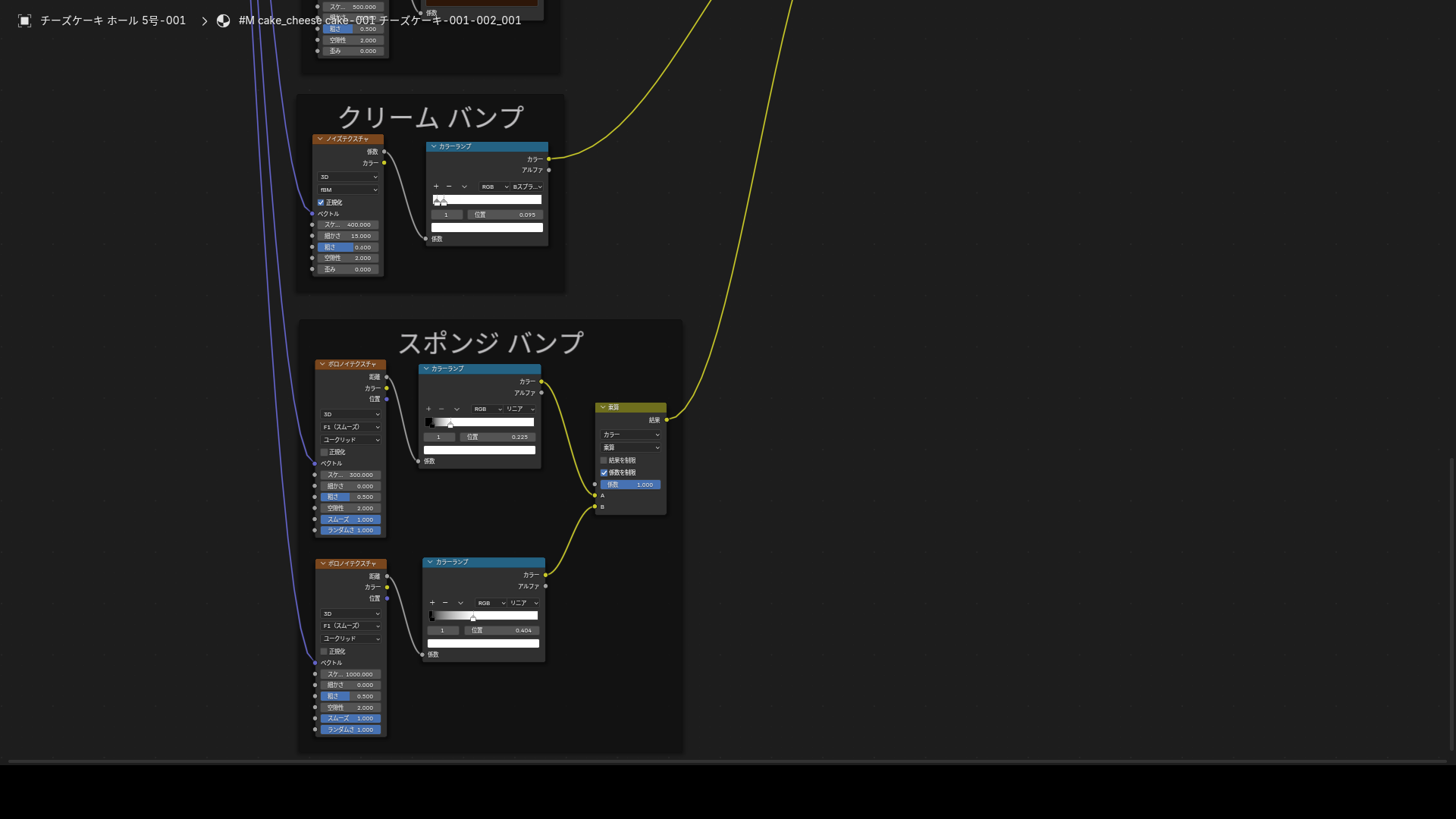Click the クリーム バンプ frame label
Image resolution: width=1456 pixels, height=819 pixels.
(430, 117)
